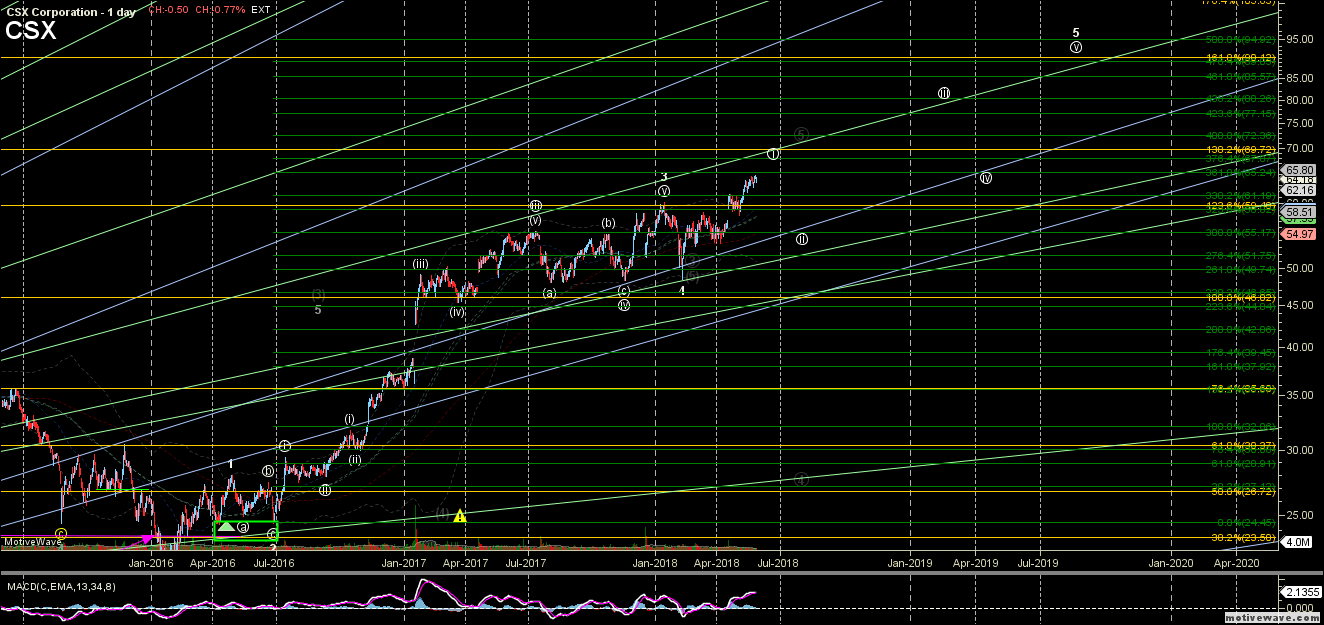The width and height of the screenshot is (1324, 625).
Task: Click the 35.00 price axis label
Action: [x=1299, y=395]
